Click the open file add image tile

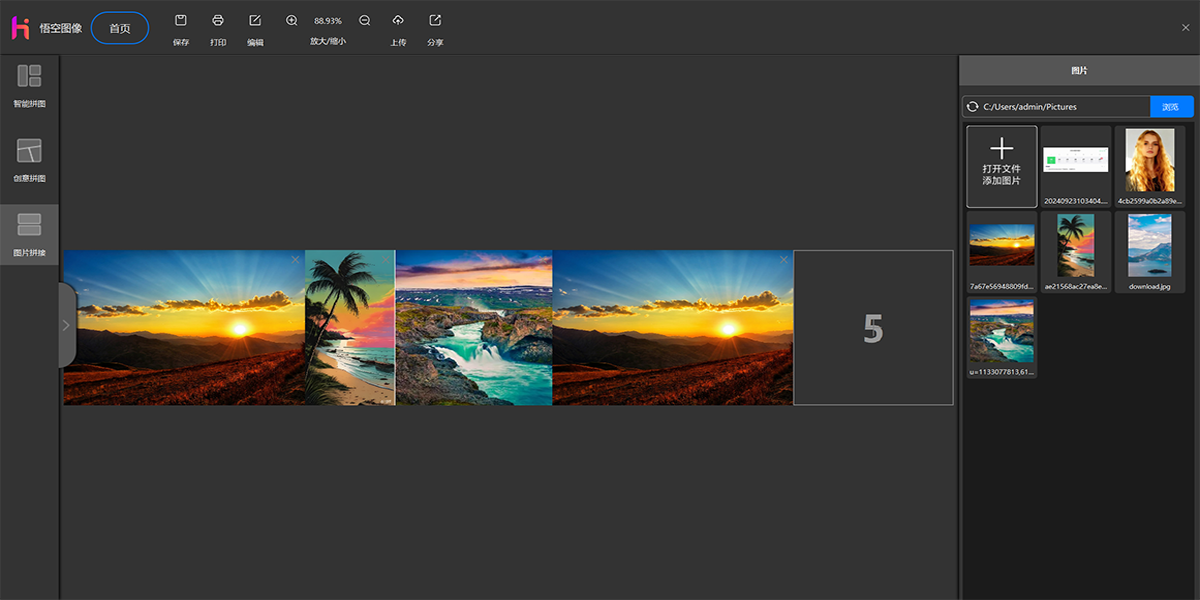[1001, 166]
